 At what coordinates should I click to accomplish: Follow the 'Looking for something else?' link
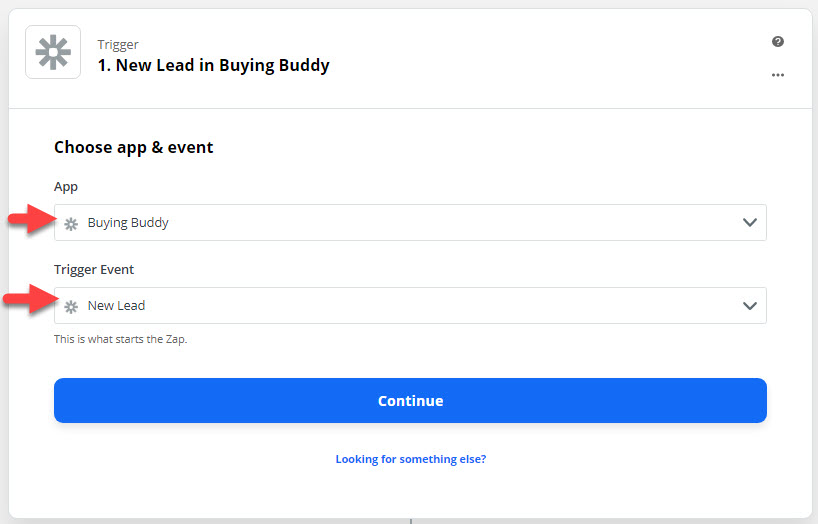411,459
